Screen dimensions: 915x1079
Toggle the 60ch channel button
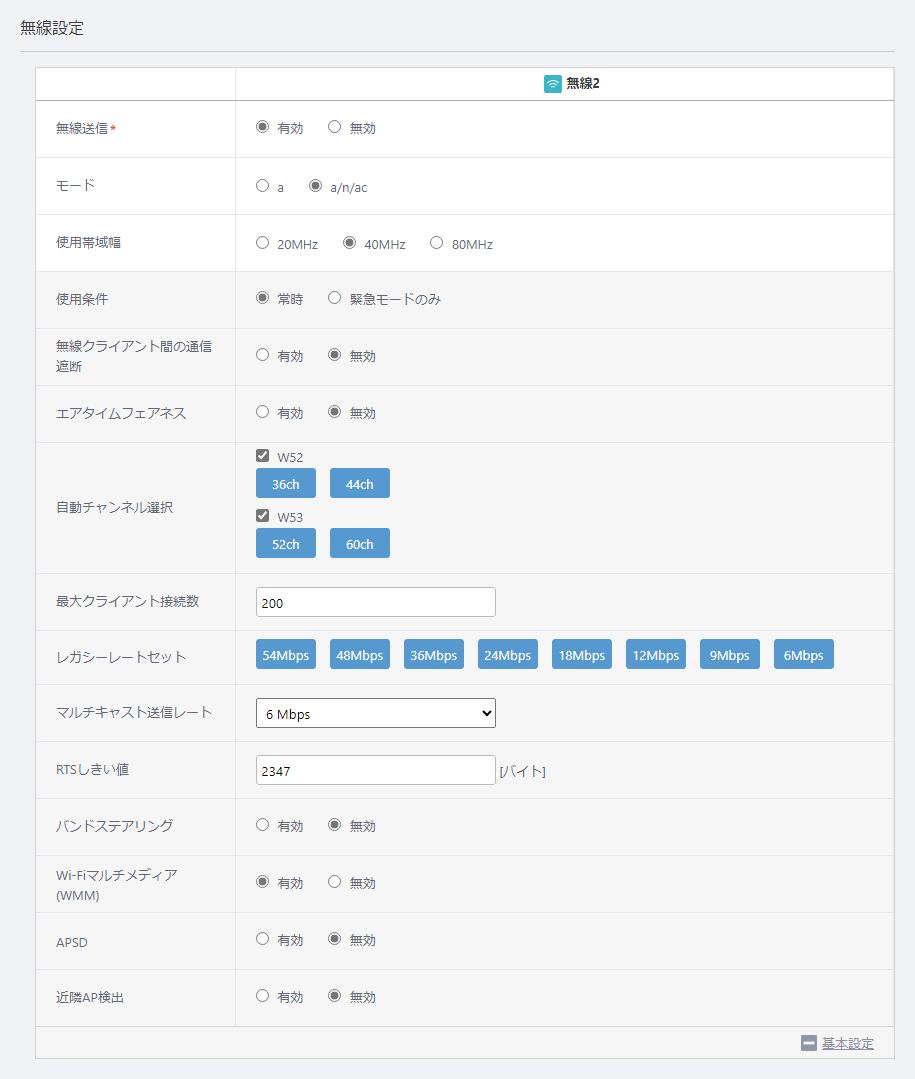click(360, 543)
